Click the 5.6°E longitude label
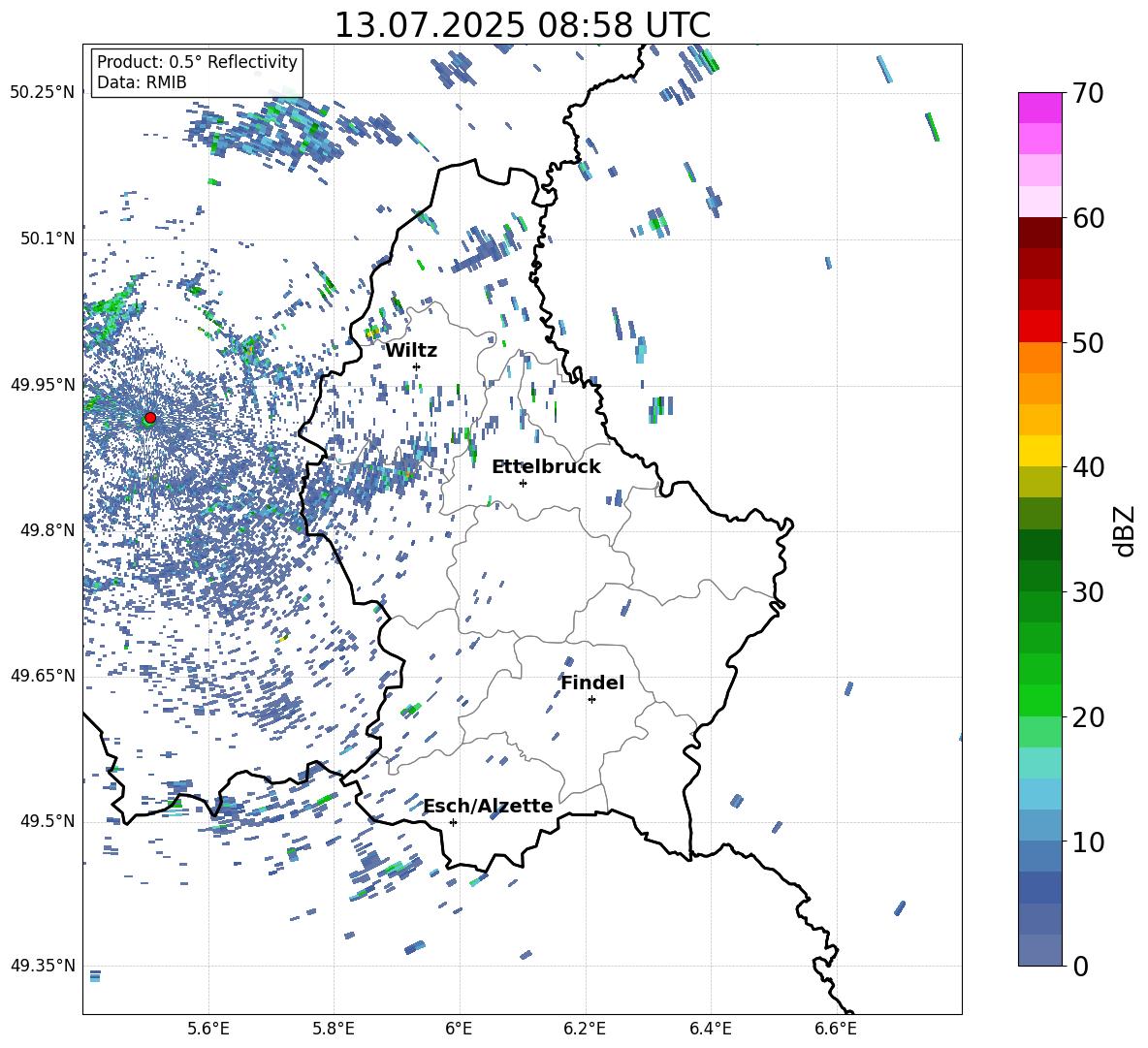This screenshot has height=1048, width=1148. [208, 1029]
